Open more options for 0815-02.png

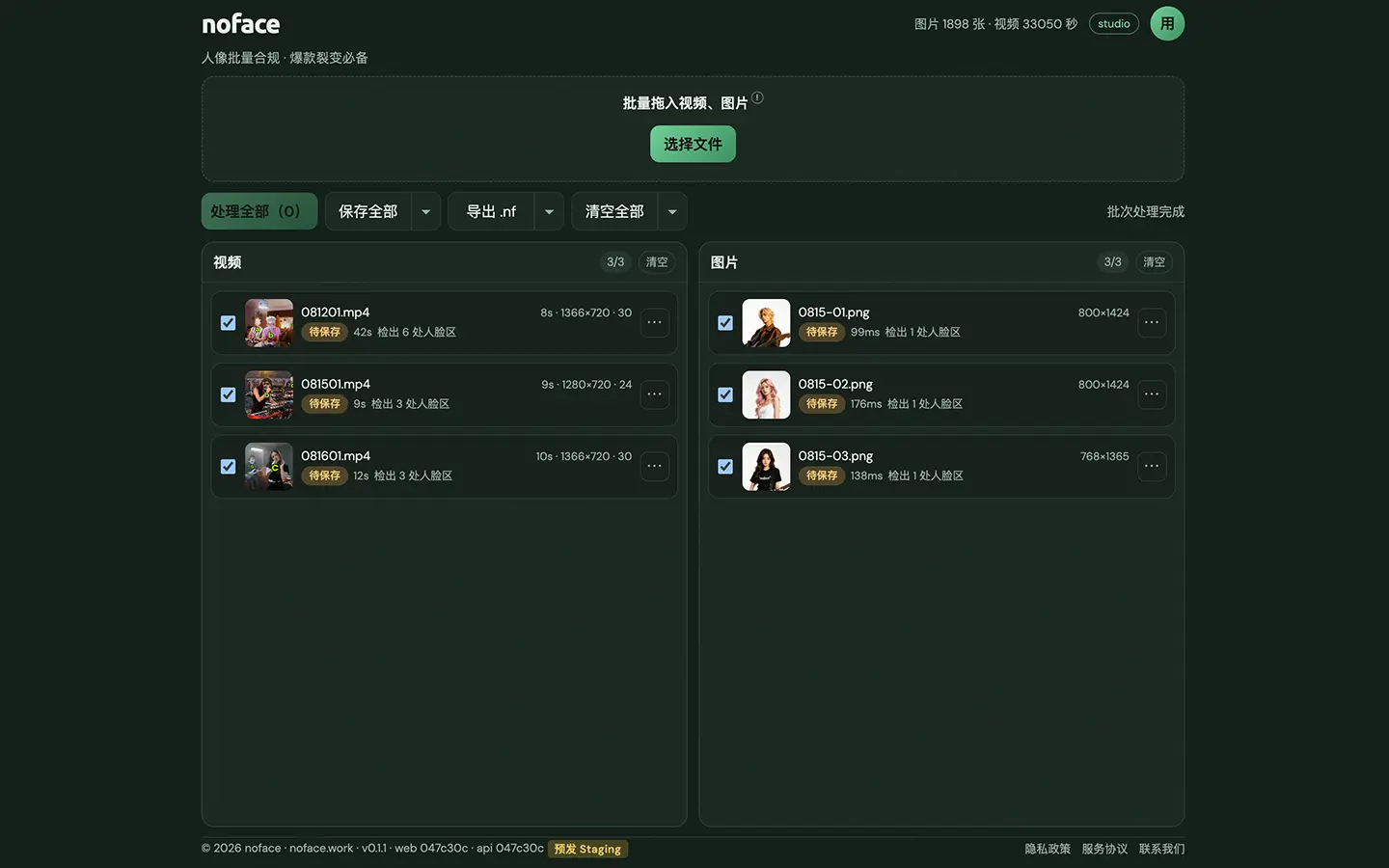[1152, 394]
